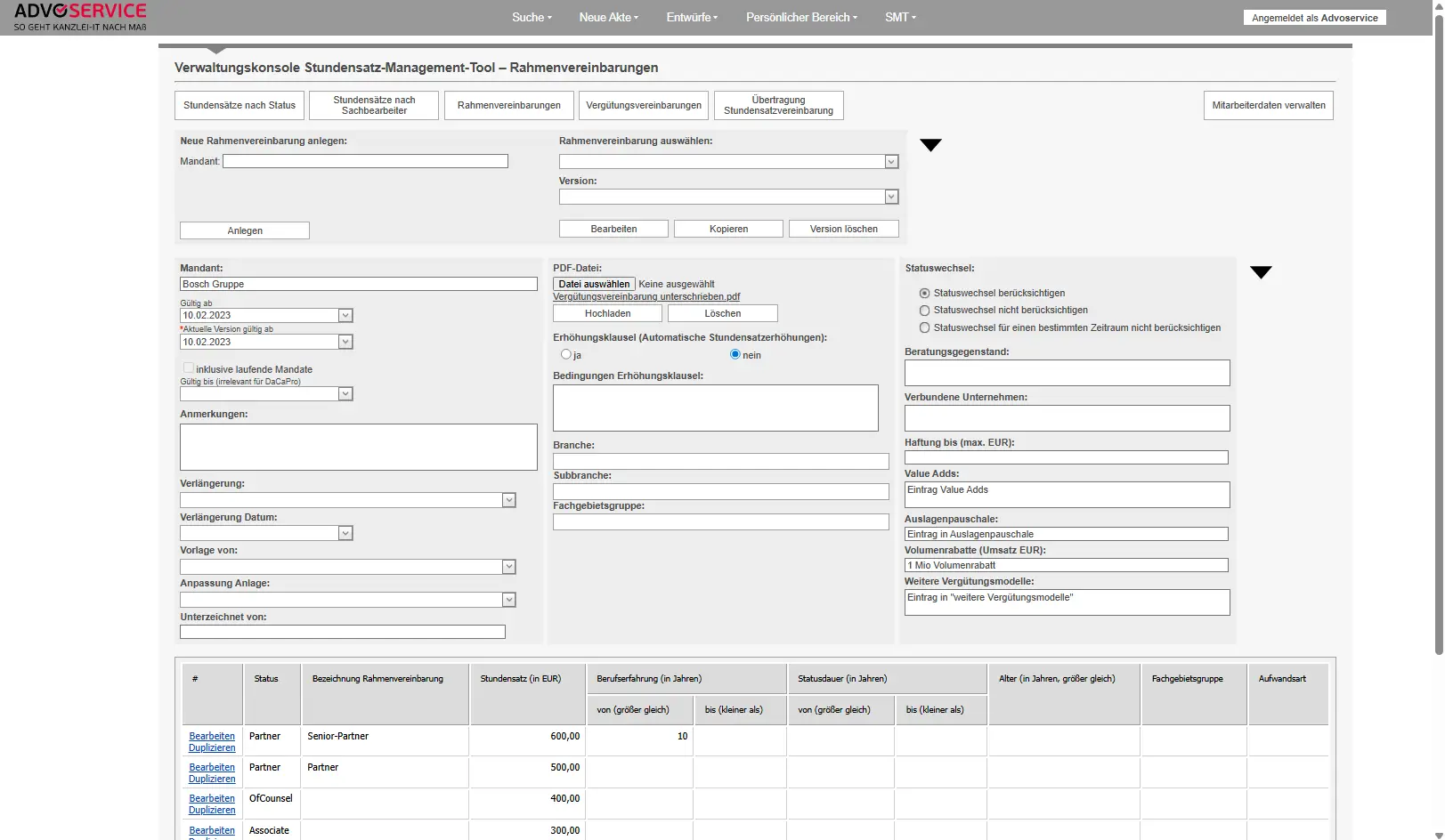Open the Persönlicher Bereich menu

tap(801, 17)
